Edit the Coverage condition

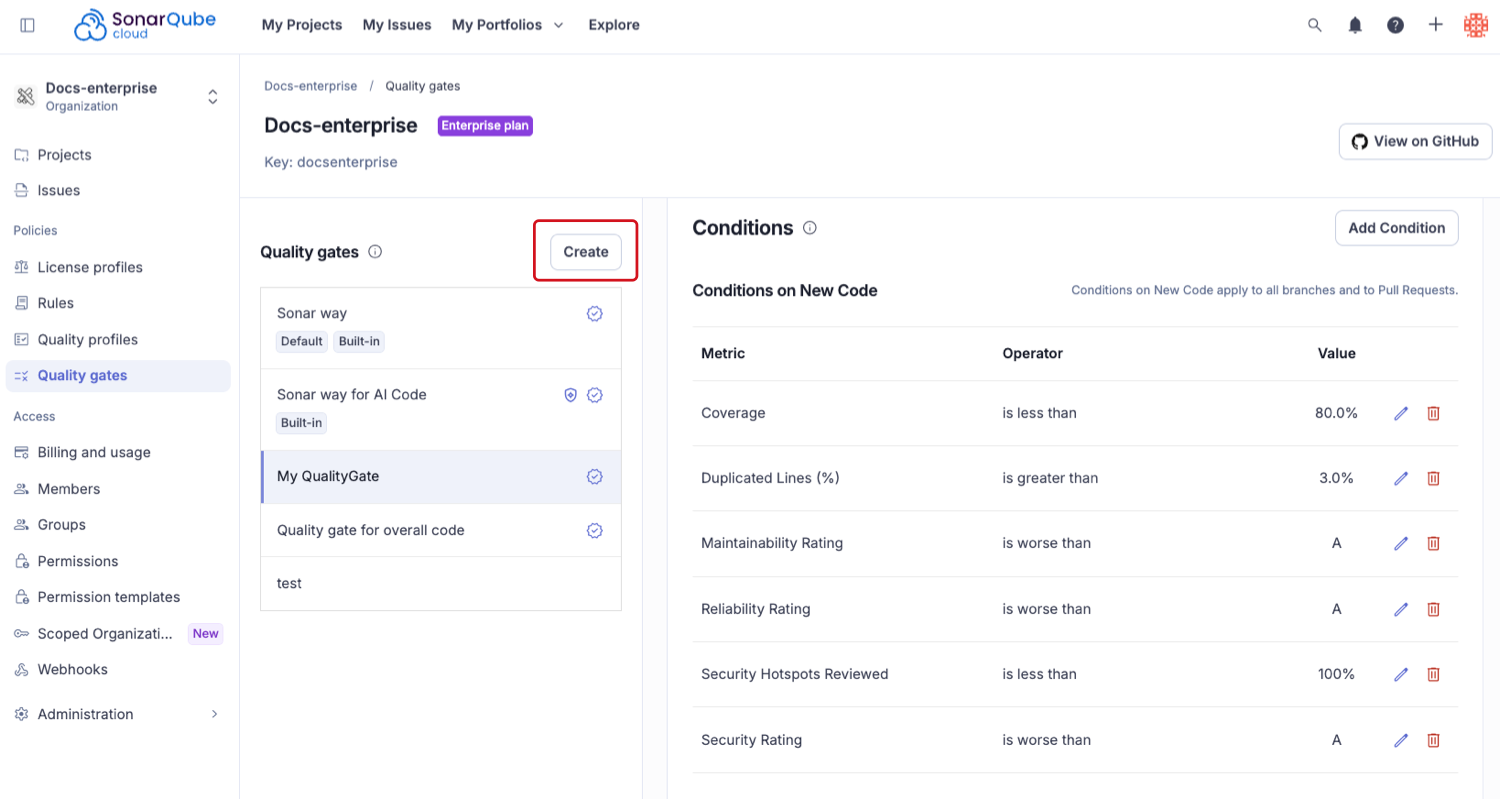pyautogui.click(x=1401, y=413)
